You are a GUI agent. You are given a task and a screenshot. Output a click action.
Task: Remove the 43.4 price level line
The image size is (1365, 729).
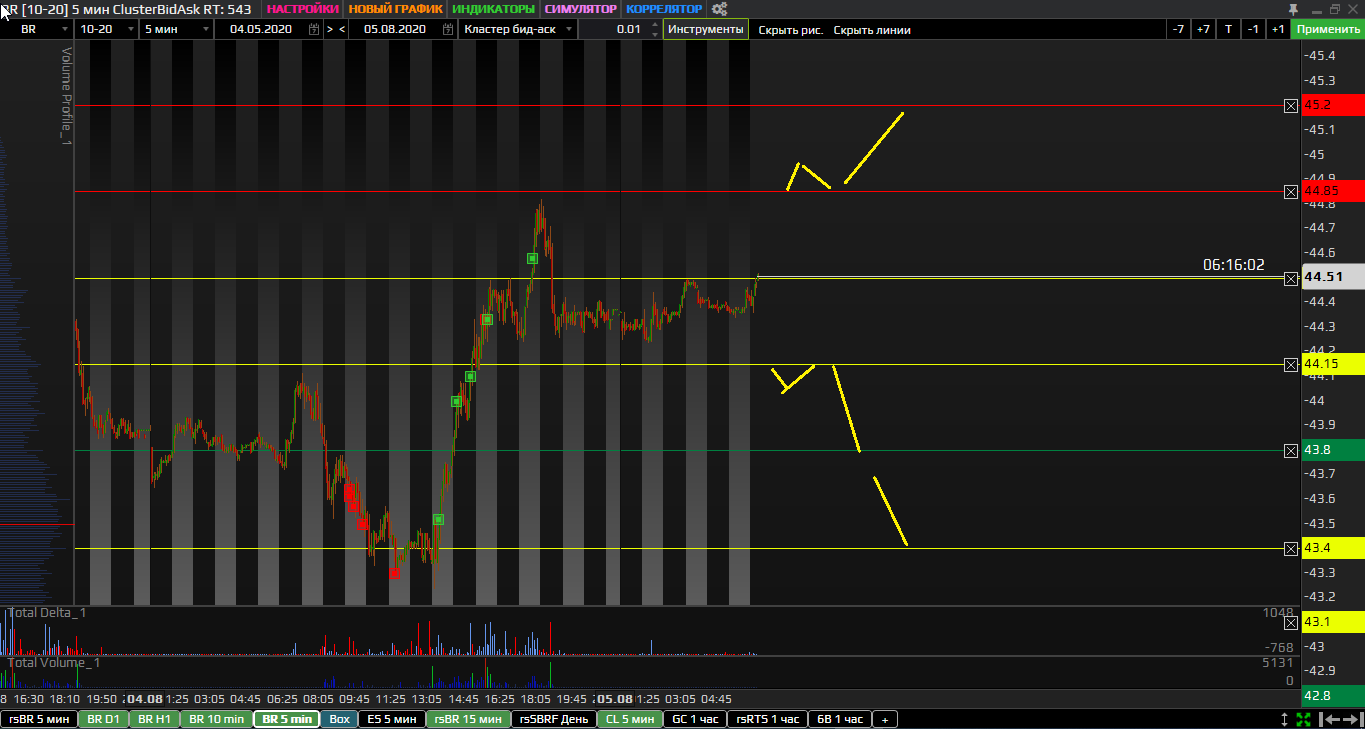click(x=1290, y=548)
